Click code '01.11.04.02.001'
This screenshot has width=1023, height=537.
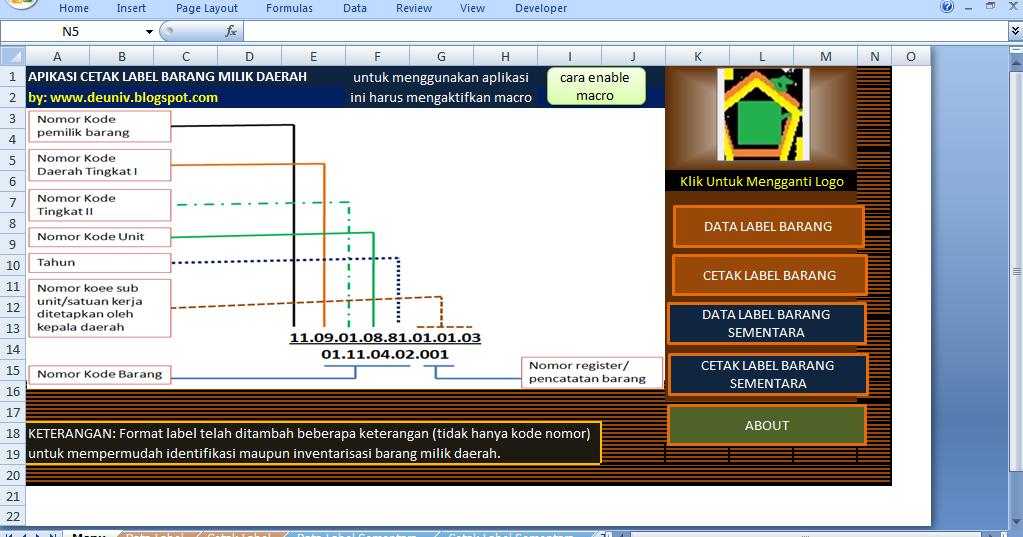point(385,354)
